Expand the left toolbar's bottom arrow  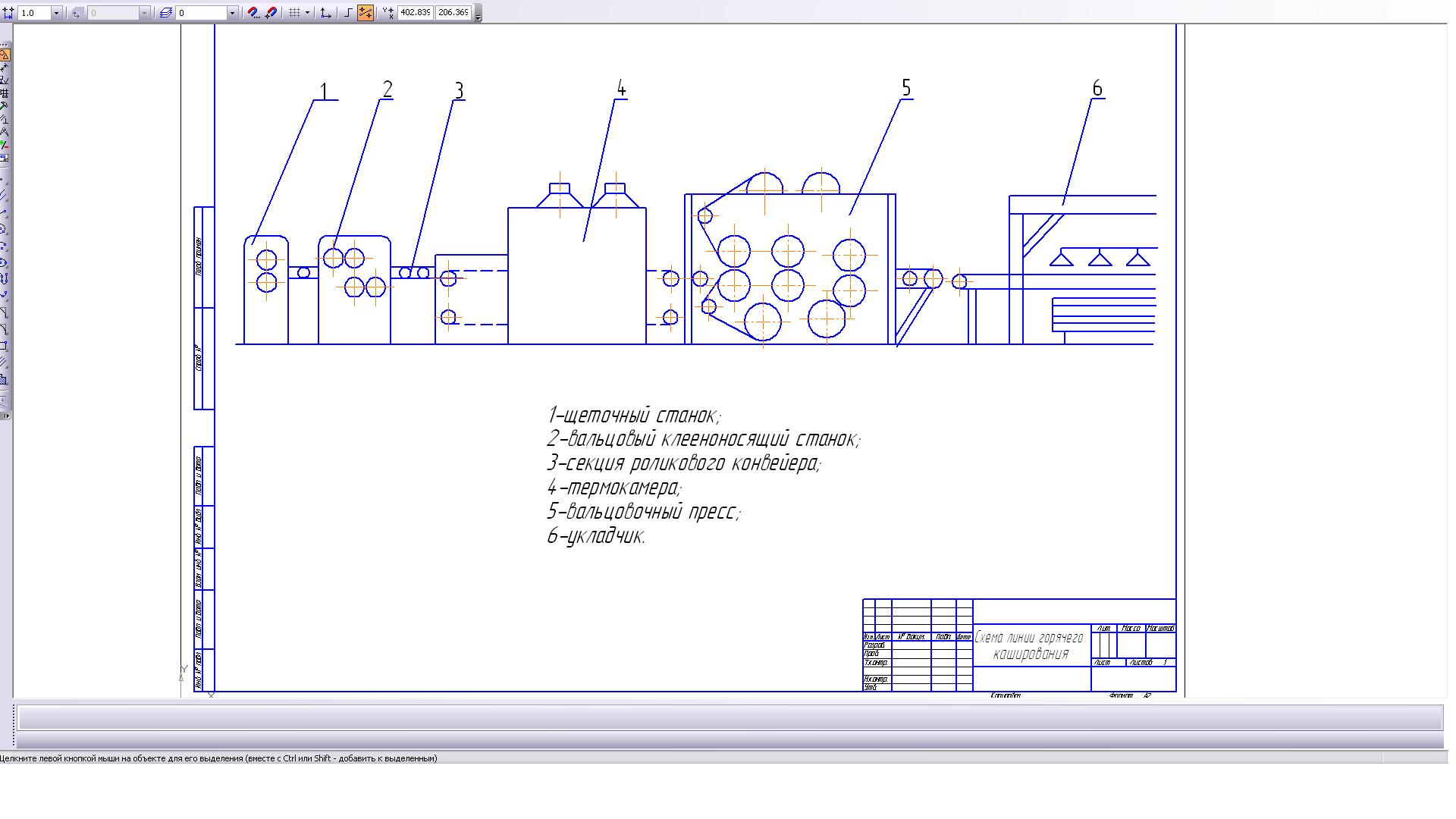click(5, 416)
